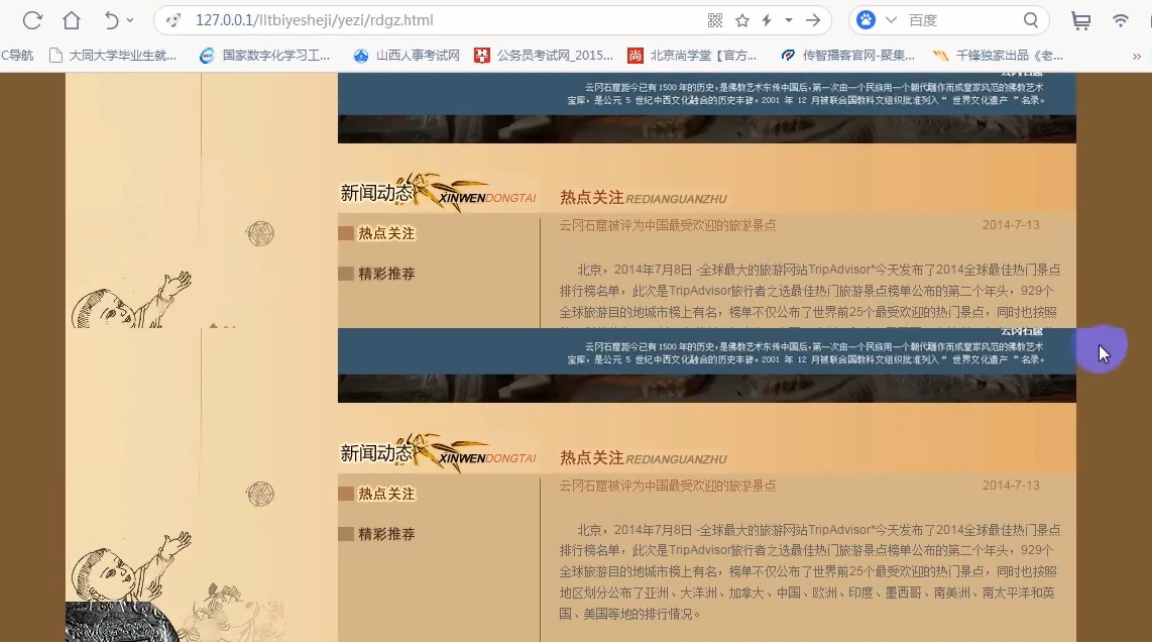Click the 国家数字化学习工 bookmark favicon
This screenshot has width=1152, height=642.
pos(207,56)
